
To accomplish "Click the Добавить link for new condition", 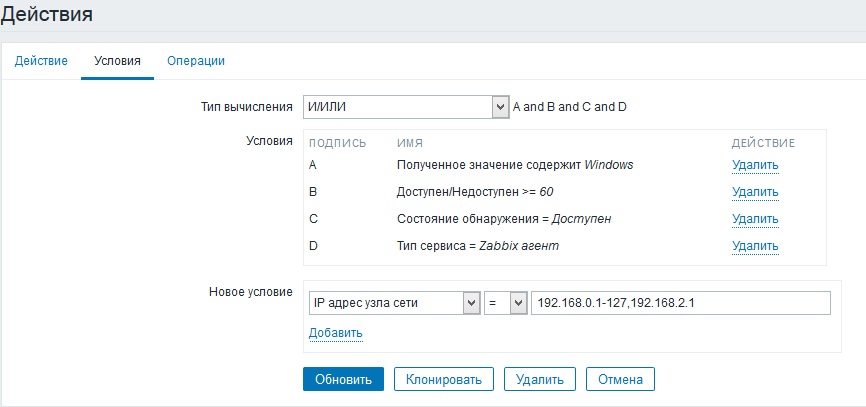I will pos(335,333).
